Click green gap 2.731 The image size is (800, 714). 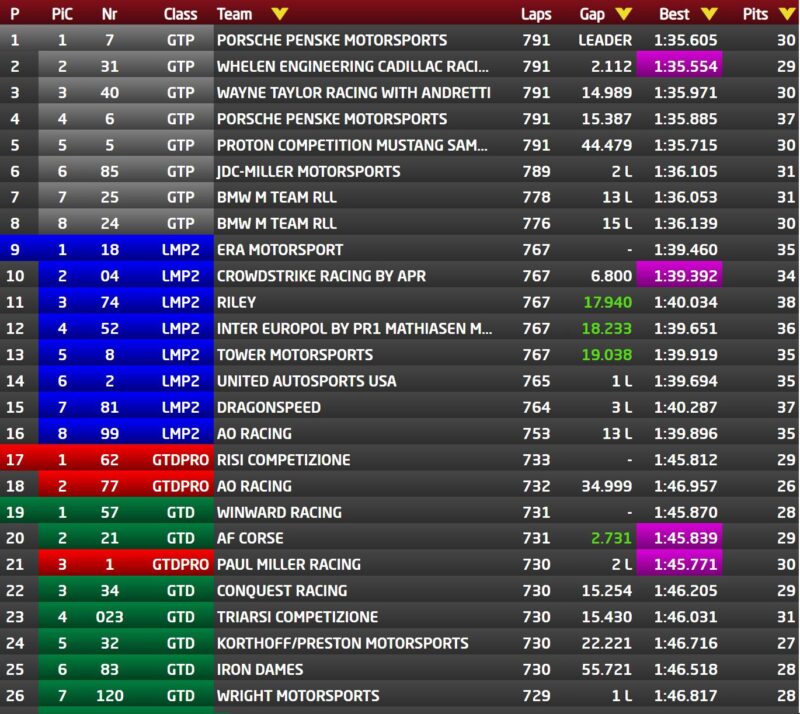pos(611,538)
